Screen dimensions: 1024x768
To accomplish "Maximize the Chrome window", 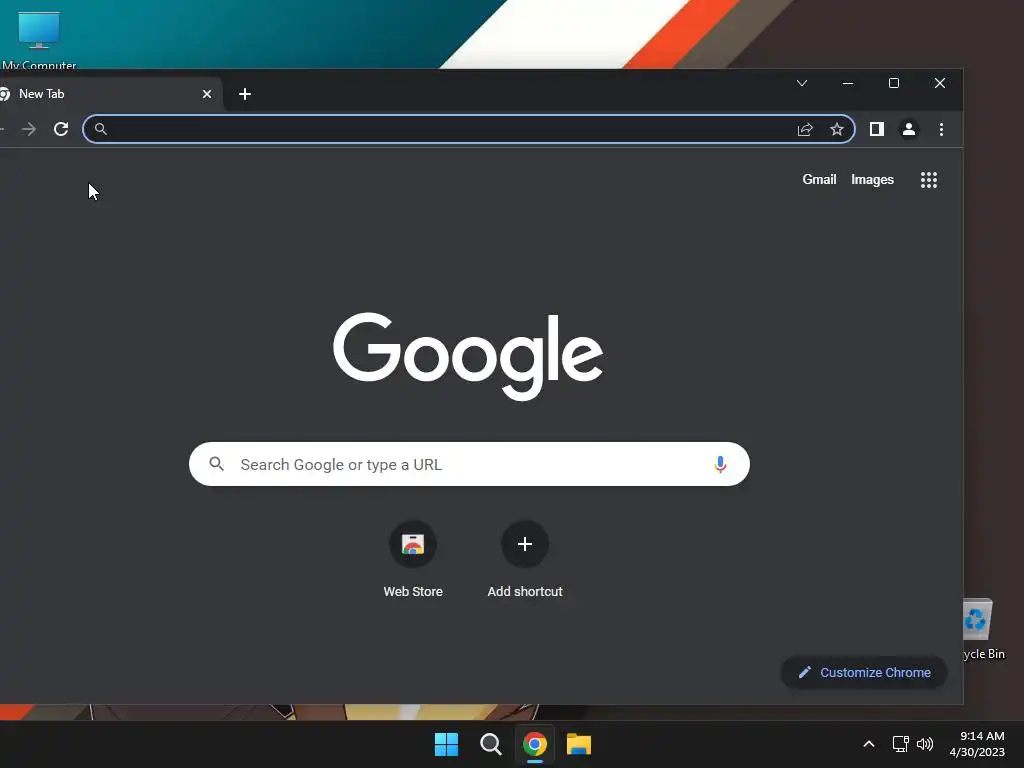I will [x=894, y=83].
